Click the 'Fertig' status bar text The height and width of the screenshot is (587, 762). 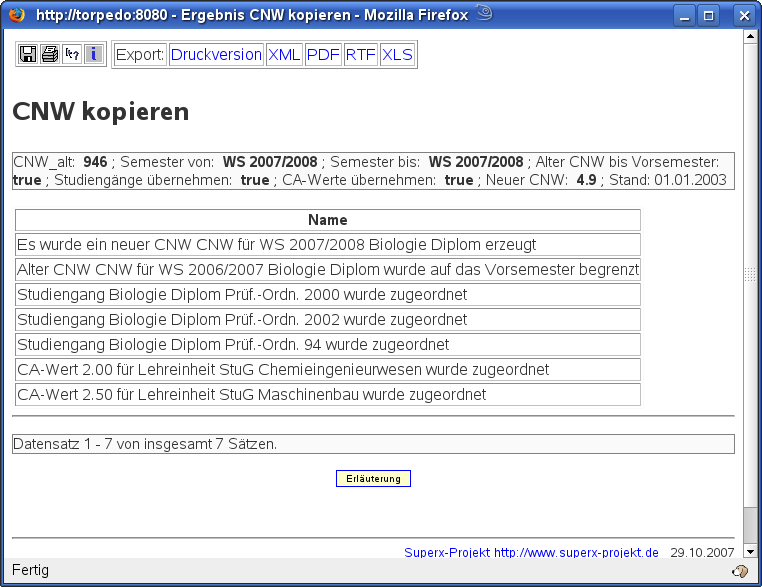30,570
